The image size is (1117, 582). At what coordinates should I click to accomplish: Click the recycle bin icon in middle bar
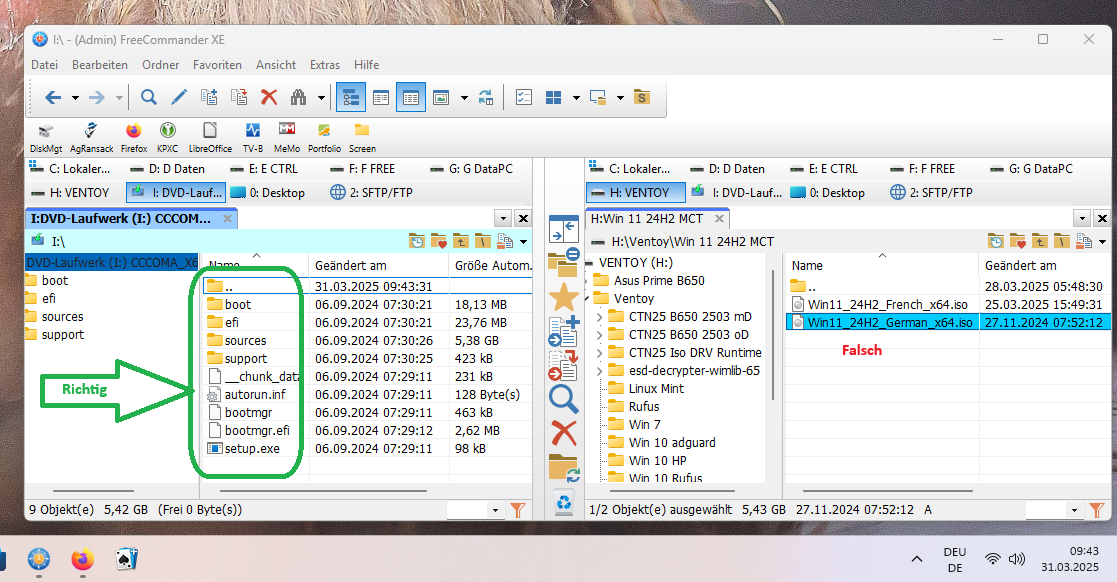[x=563, y=503]
